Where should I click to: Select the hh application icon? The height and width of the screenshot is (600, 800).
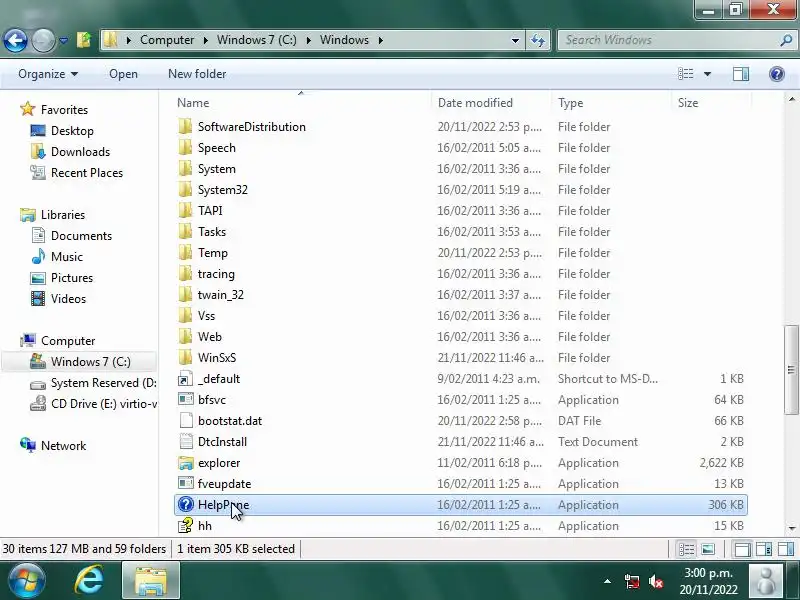click(x=185, y=526)
